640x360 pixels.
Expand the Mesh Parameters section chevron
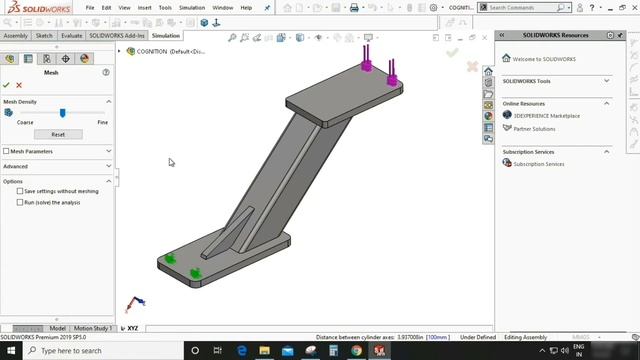(x=109, y=151)
